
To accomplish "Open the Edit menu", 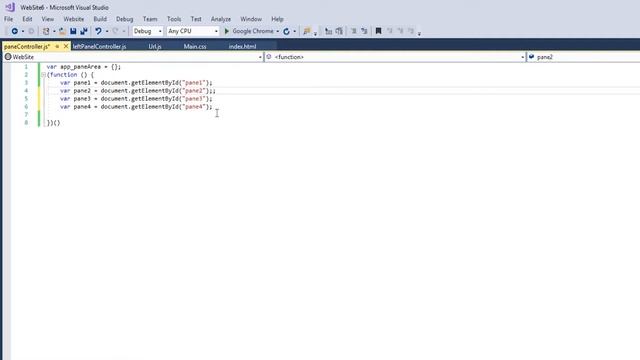I will pyautogui.click(x=27, y=19).
